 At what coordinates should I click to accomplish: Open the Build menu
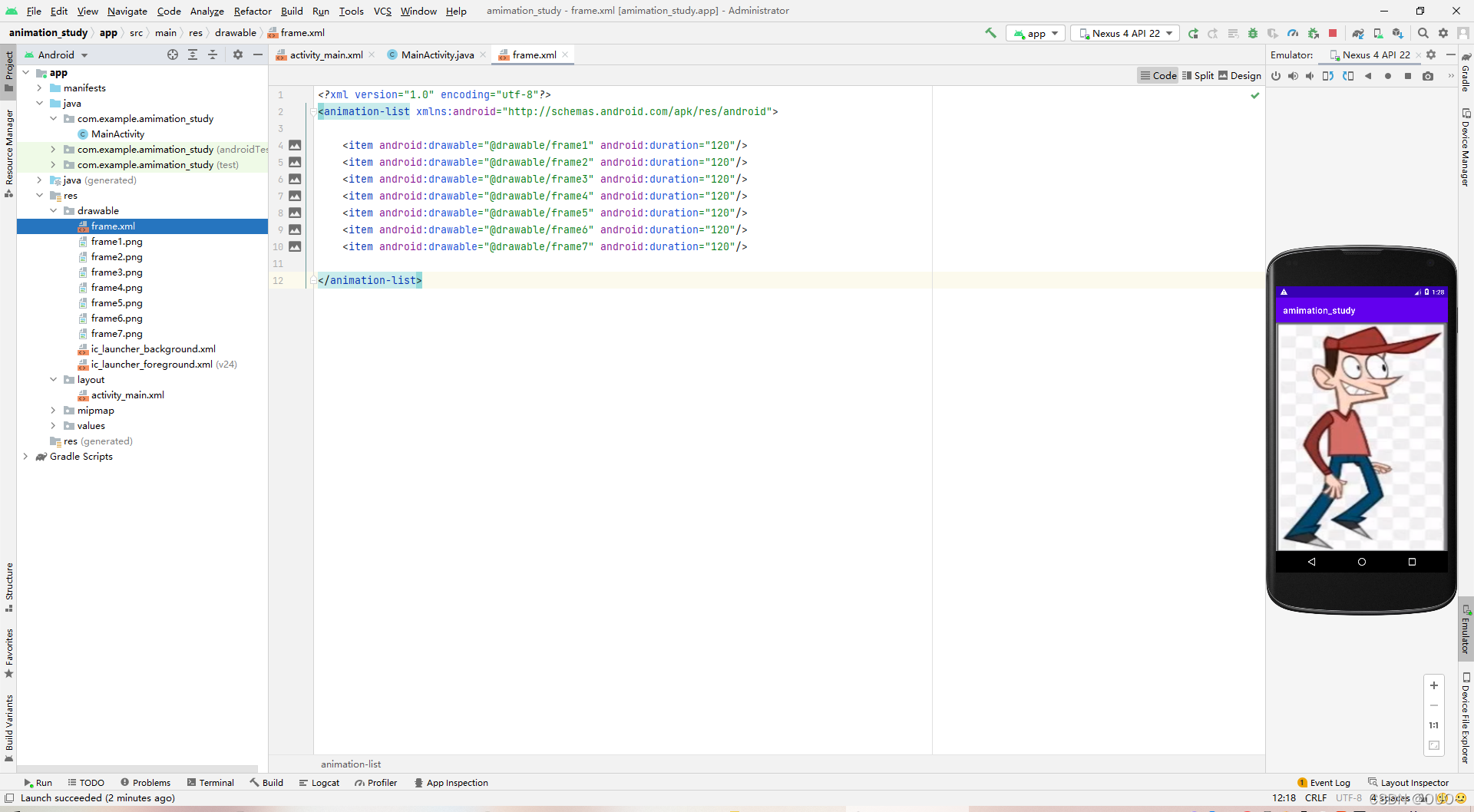(292, 11)
